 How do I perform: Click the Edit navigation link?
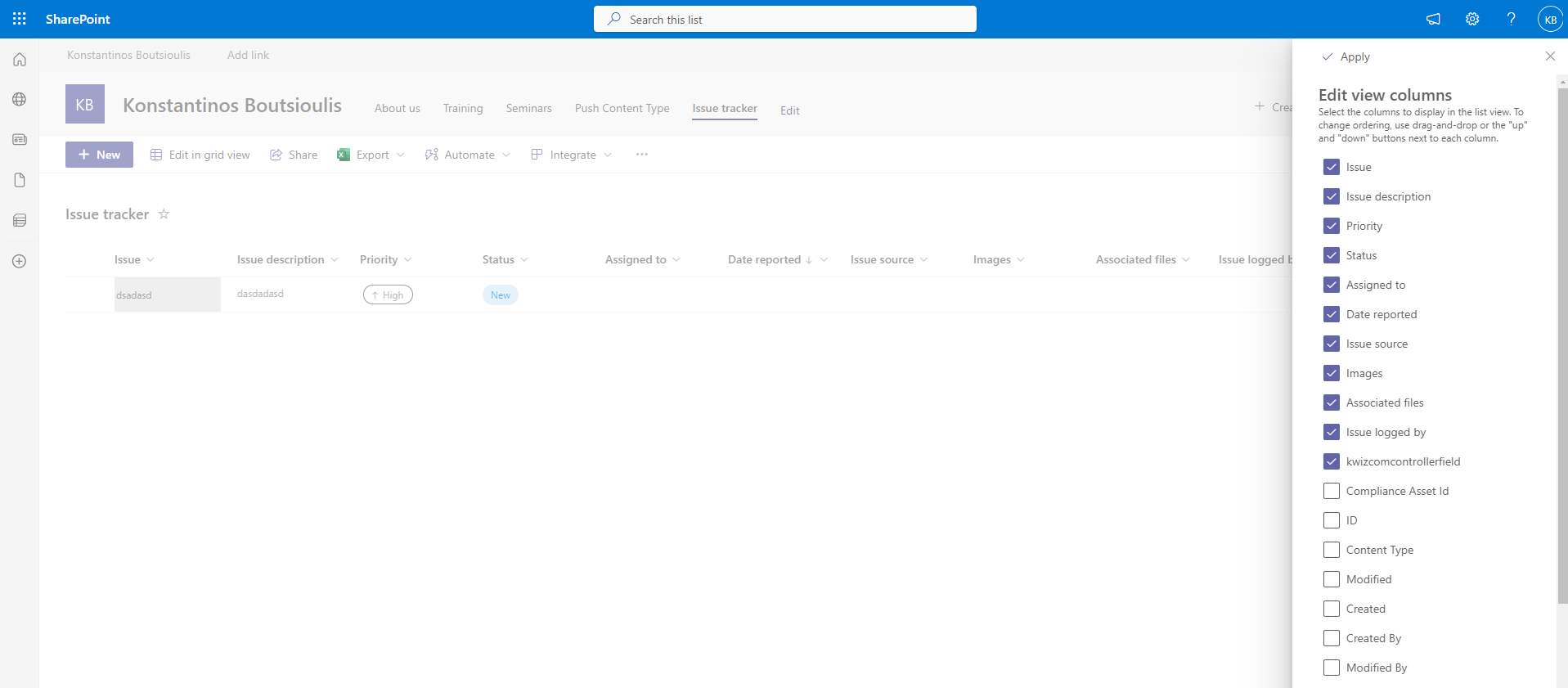(790, 110)
